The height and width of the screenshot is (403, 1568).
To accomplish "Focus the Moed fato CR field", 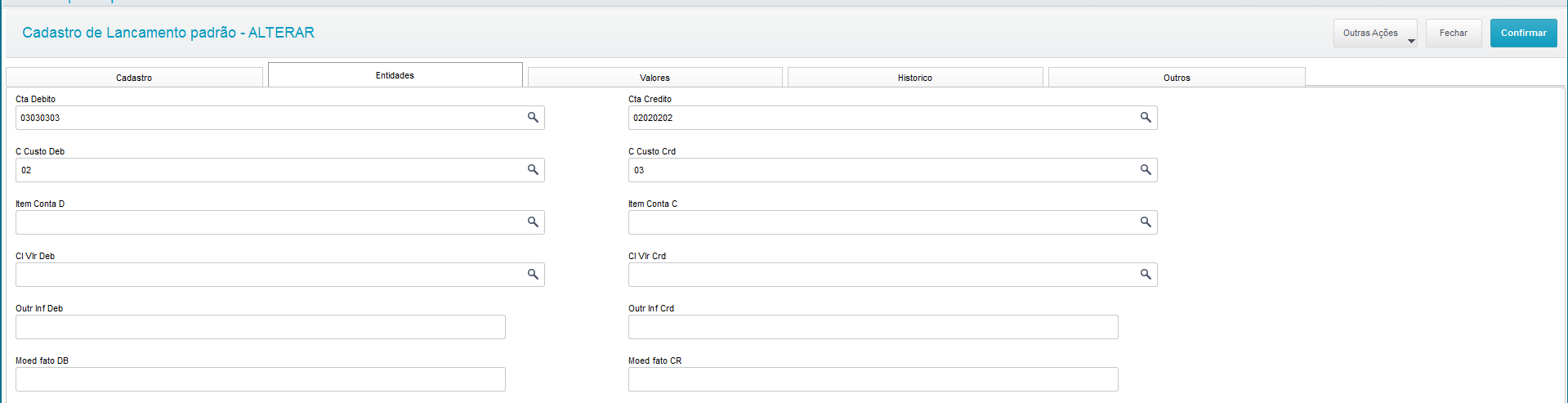I will point(873,379).
